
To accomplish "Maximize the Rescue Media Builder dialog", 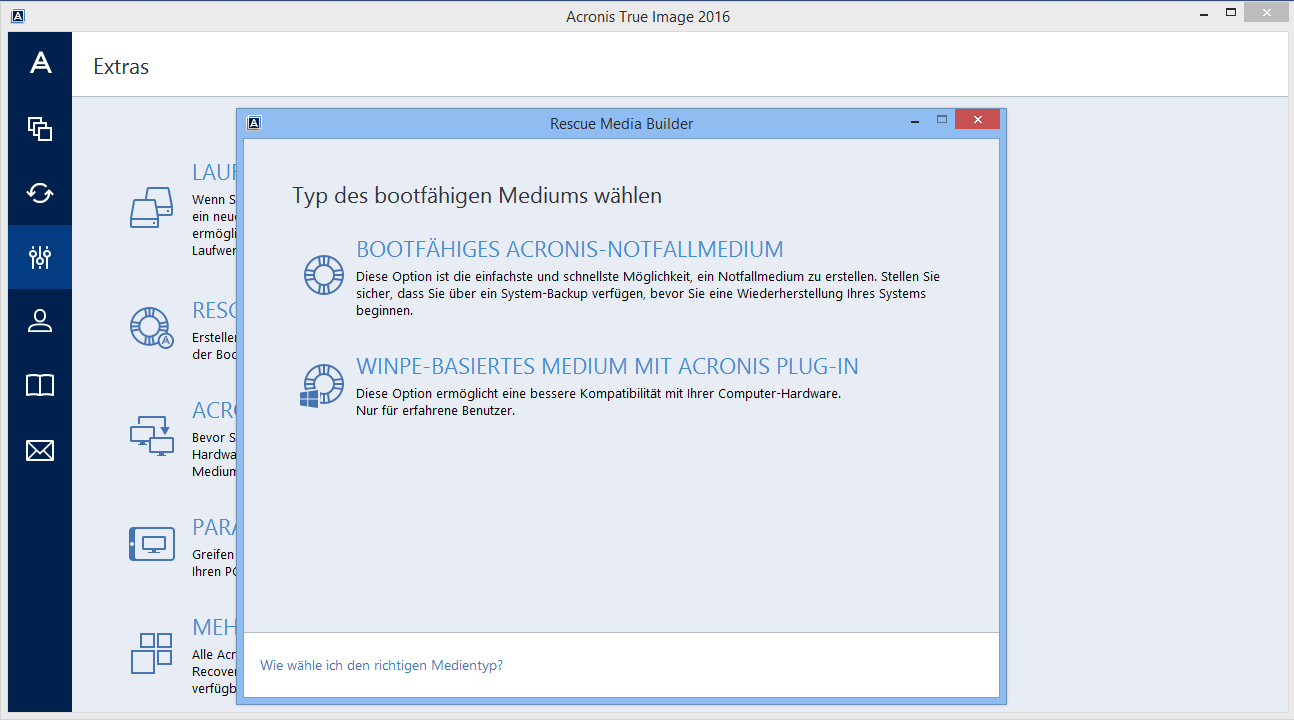I will (941, 120).
